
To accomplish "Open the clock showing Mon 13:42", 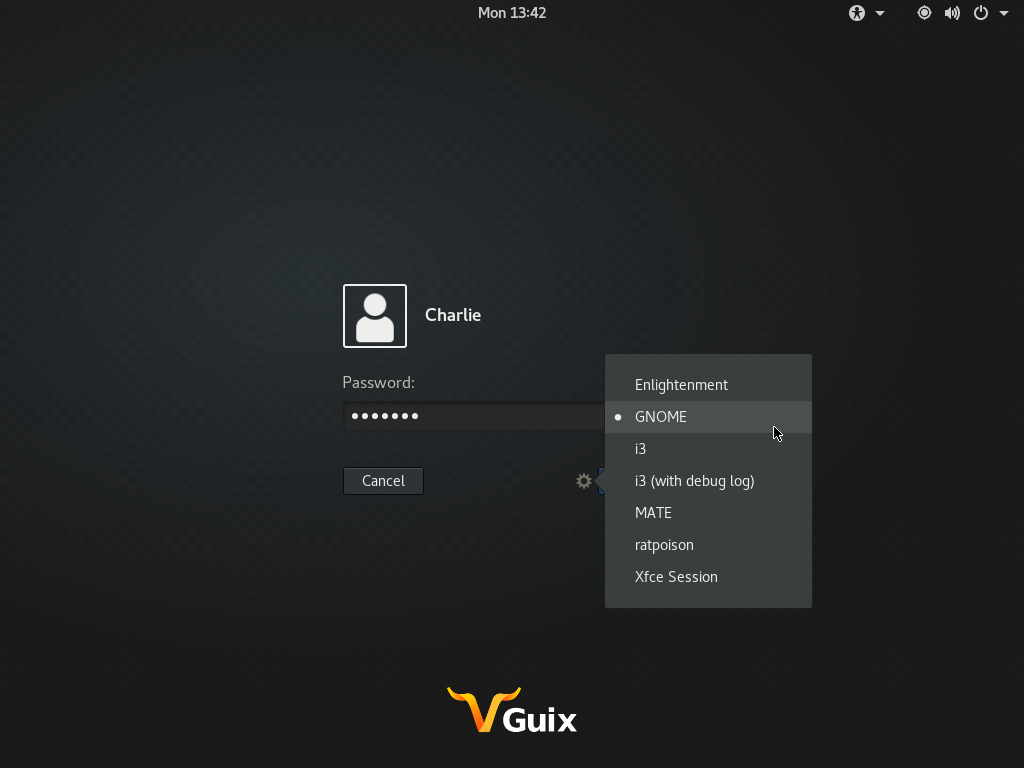I will pos(512,13).
